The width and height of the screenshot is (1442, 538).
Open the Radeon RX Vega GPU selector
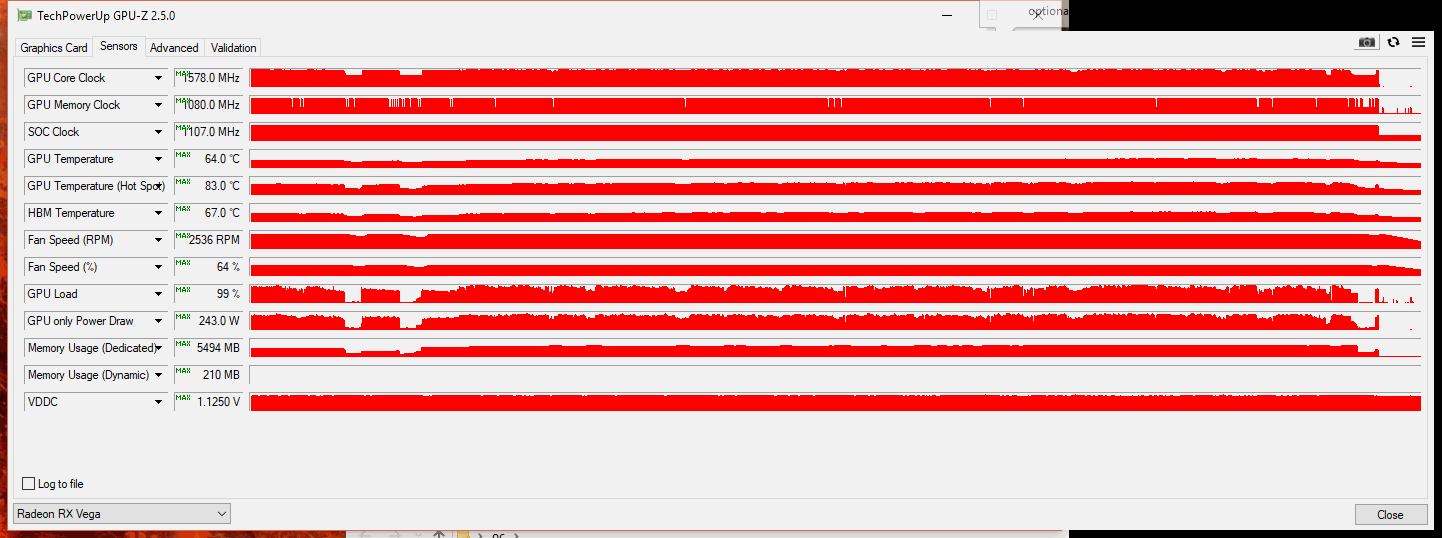click(x=121, y=514)
